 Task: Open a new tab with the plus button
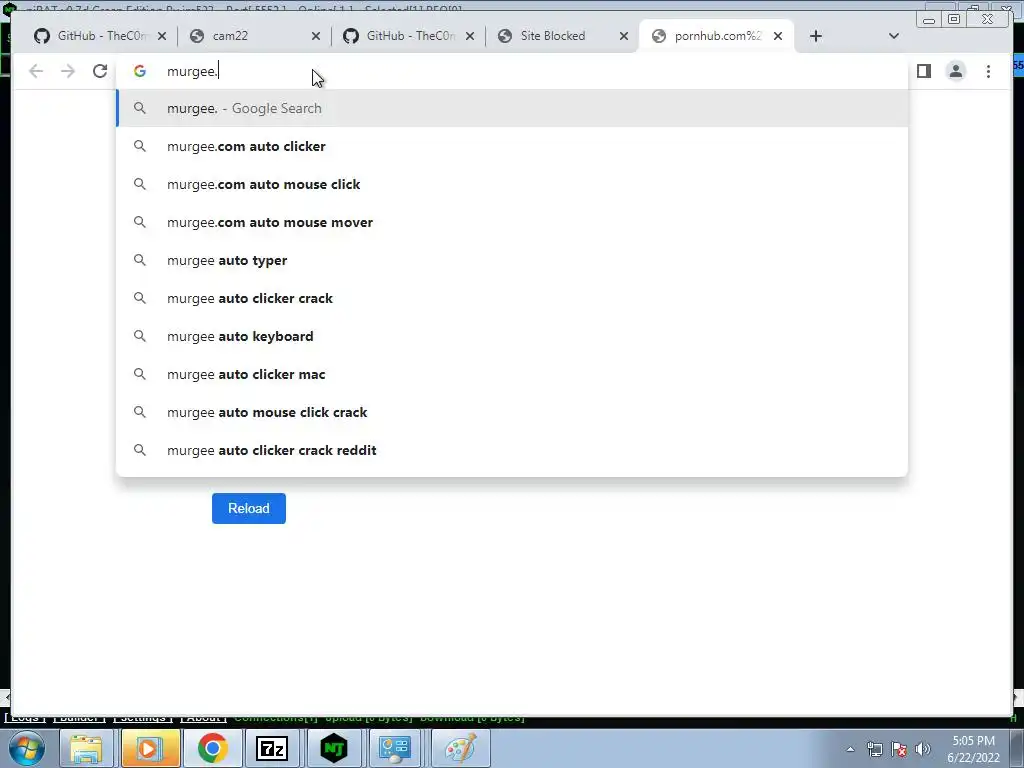(816, 36)
